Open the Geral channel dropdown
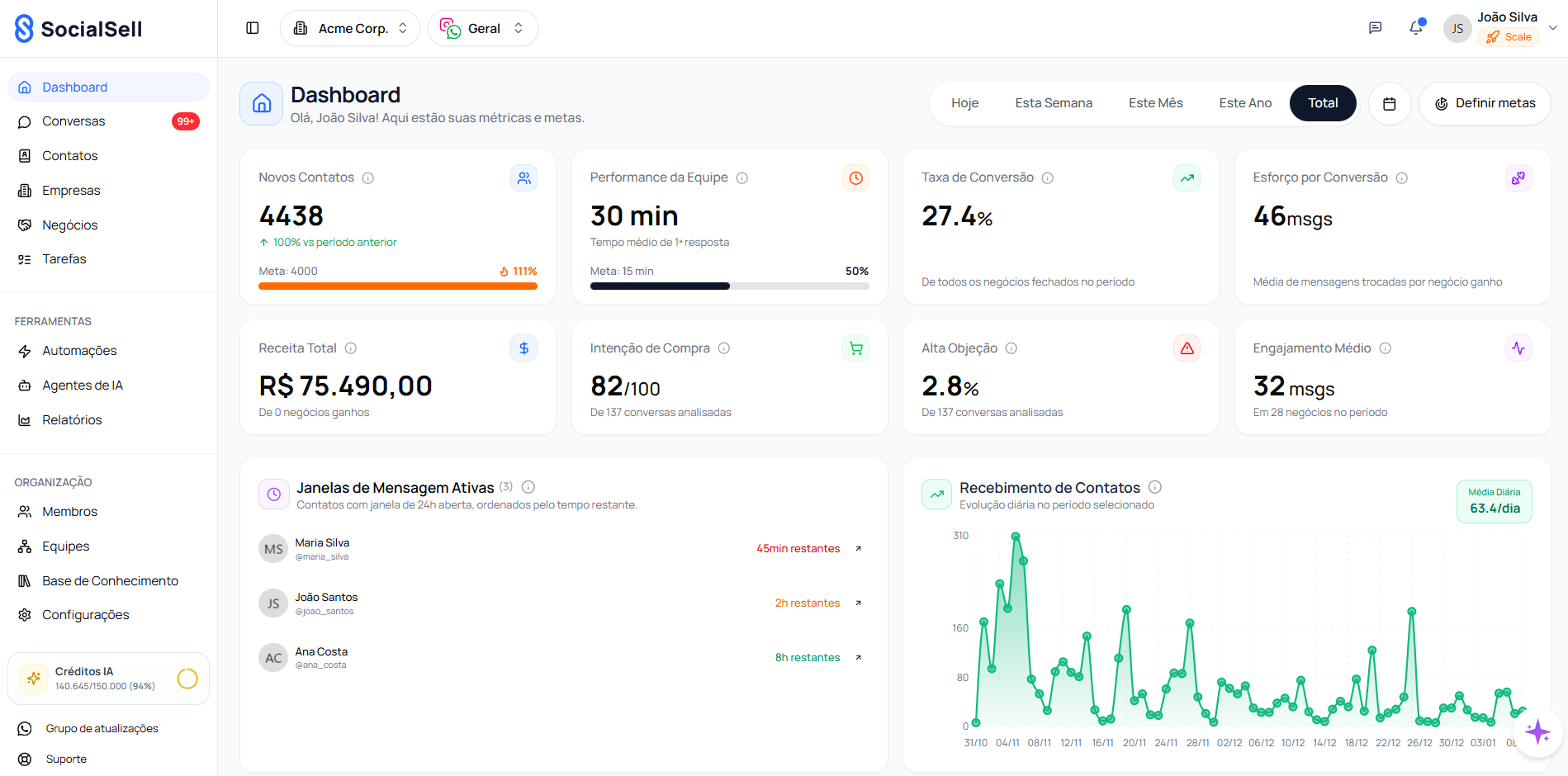This screenshot has height=776, width=1568. coord(483,28)
